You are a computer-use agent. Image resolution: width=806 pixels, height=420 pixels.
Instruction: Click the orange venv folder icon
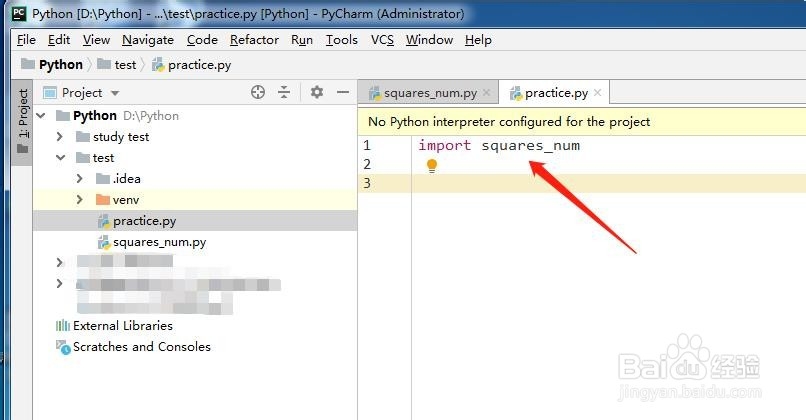(103, 199)
